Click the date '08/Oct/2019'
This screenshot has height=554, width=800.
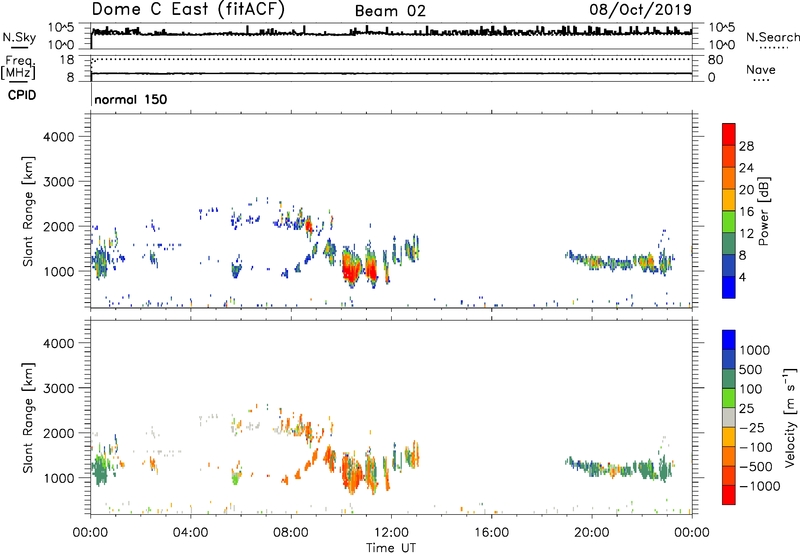pos(640,9)
